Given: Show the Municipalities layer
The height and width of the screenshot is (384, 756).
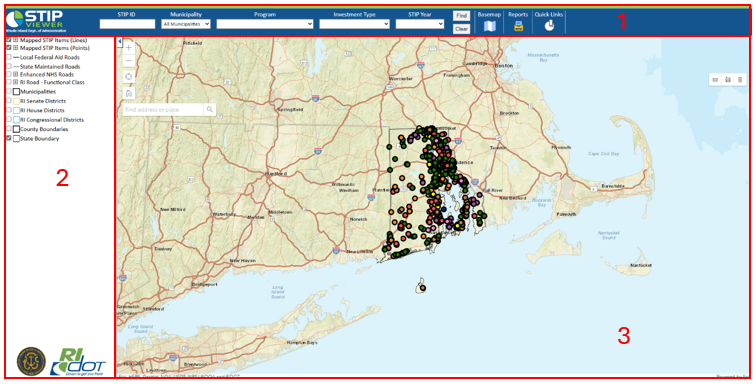Looking at the screenshot, I should point(9,92).
